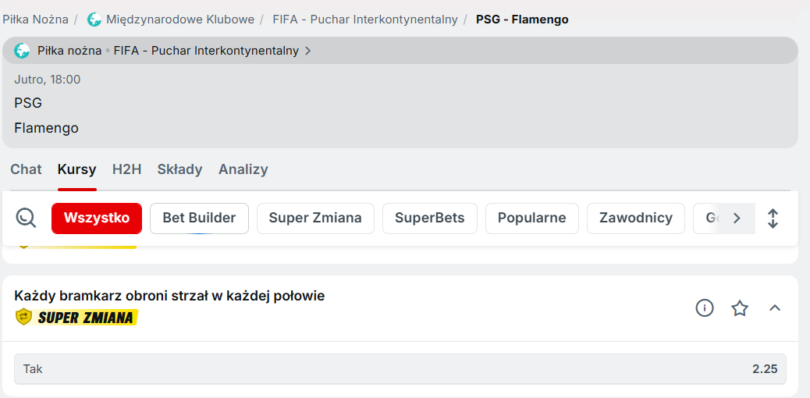
Task: Click the search magnifier icon
Action: pos(26,218)
